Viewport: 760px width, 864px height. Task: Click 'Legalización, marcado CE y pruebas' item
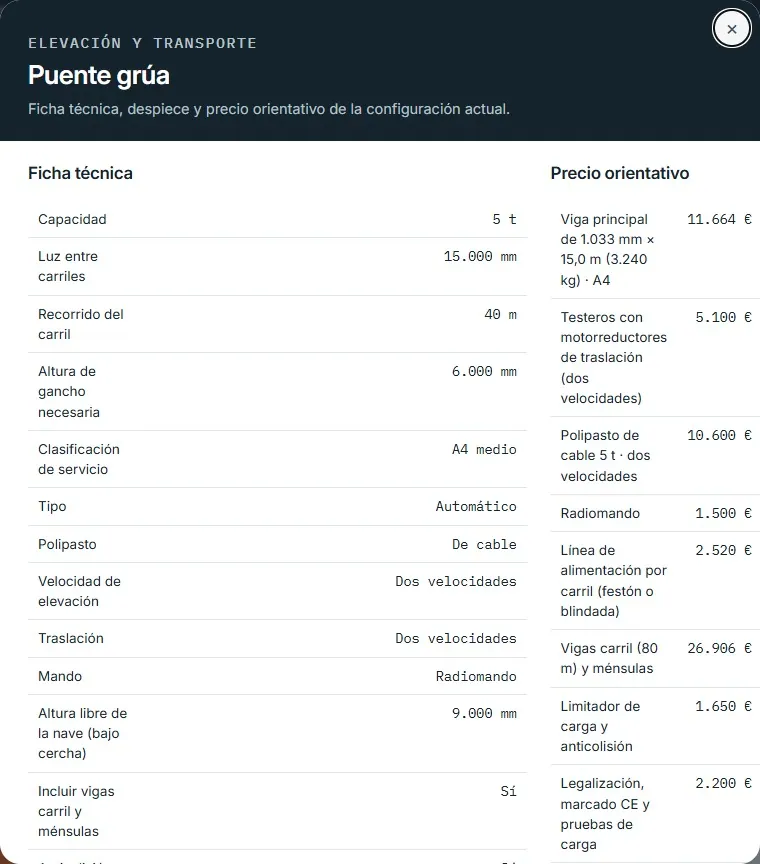(605, 814)
